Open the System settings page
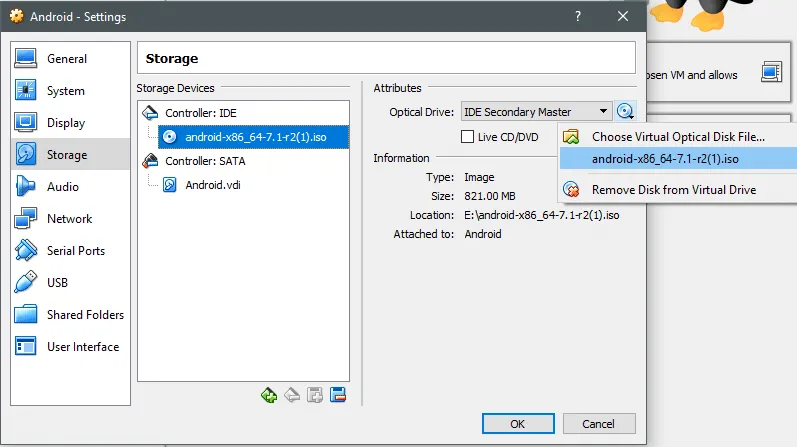Screen dimensions: 797x447 pyautogui.click(x=65, y=91)
